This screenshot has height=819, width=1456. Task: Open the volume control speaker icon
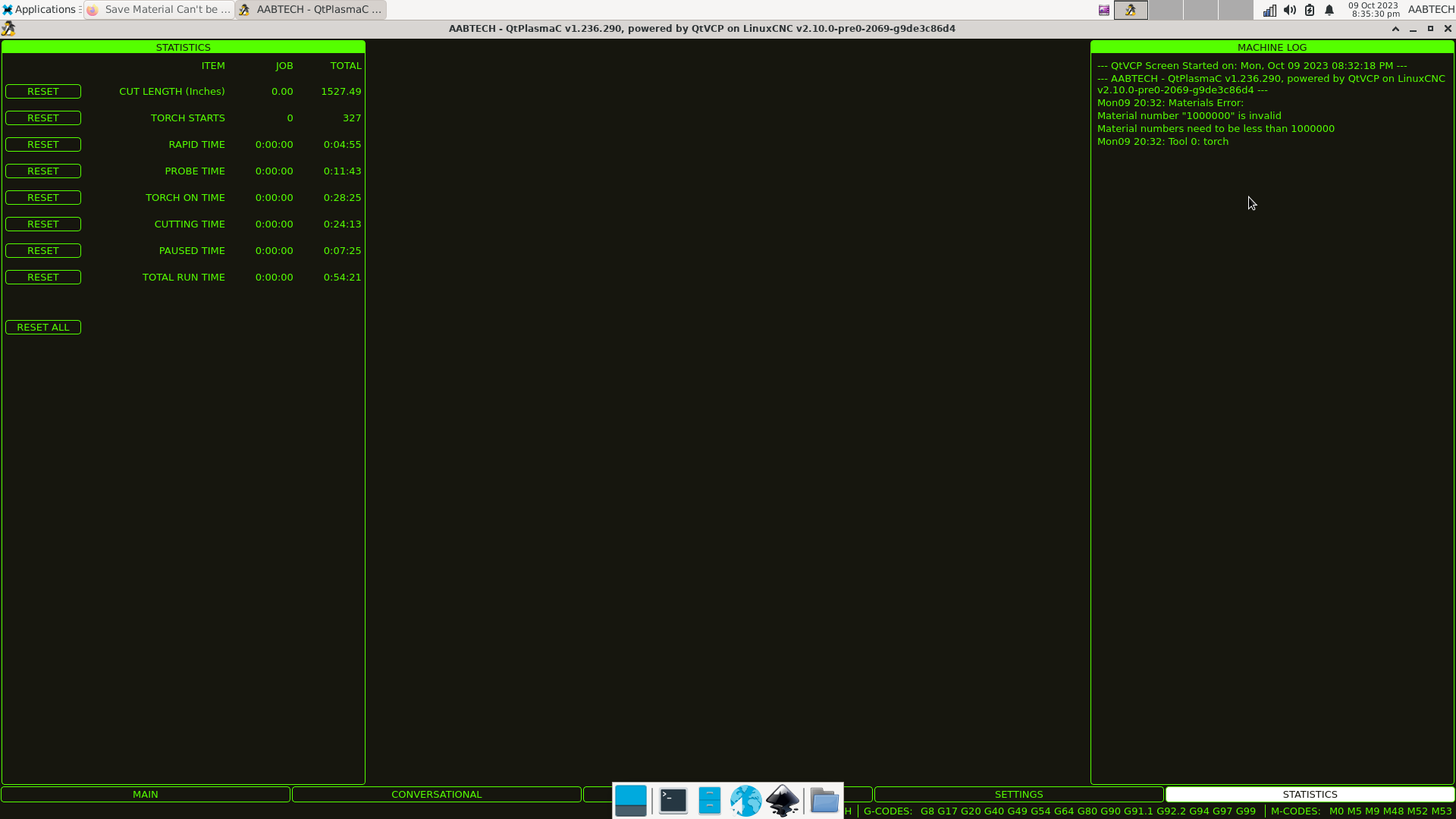tap(1289, 10)
